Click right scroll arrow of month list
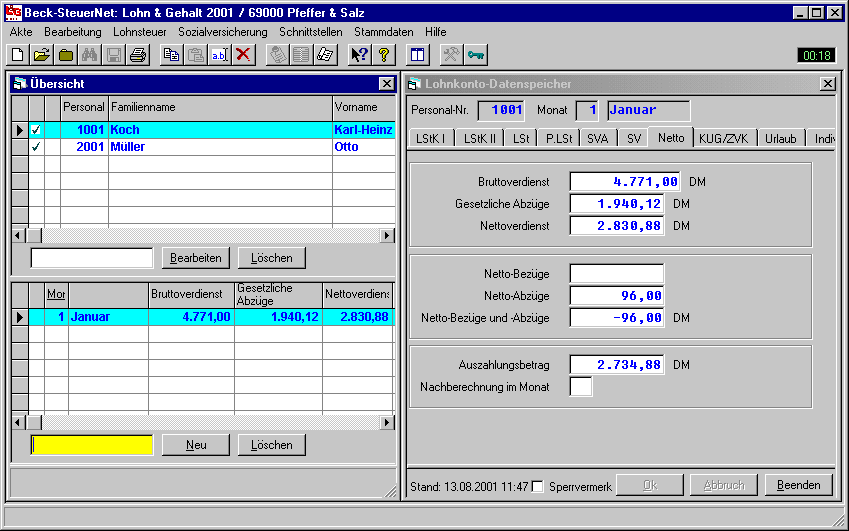This screenshot has height=531, width=849. coord(387,422)
